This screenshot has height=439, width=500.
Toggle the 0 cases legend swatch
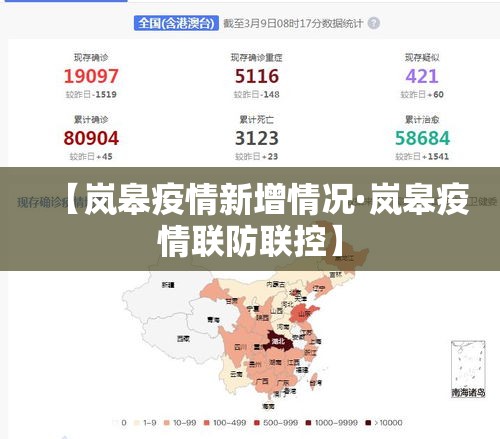click(x=116, y=423)
